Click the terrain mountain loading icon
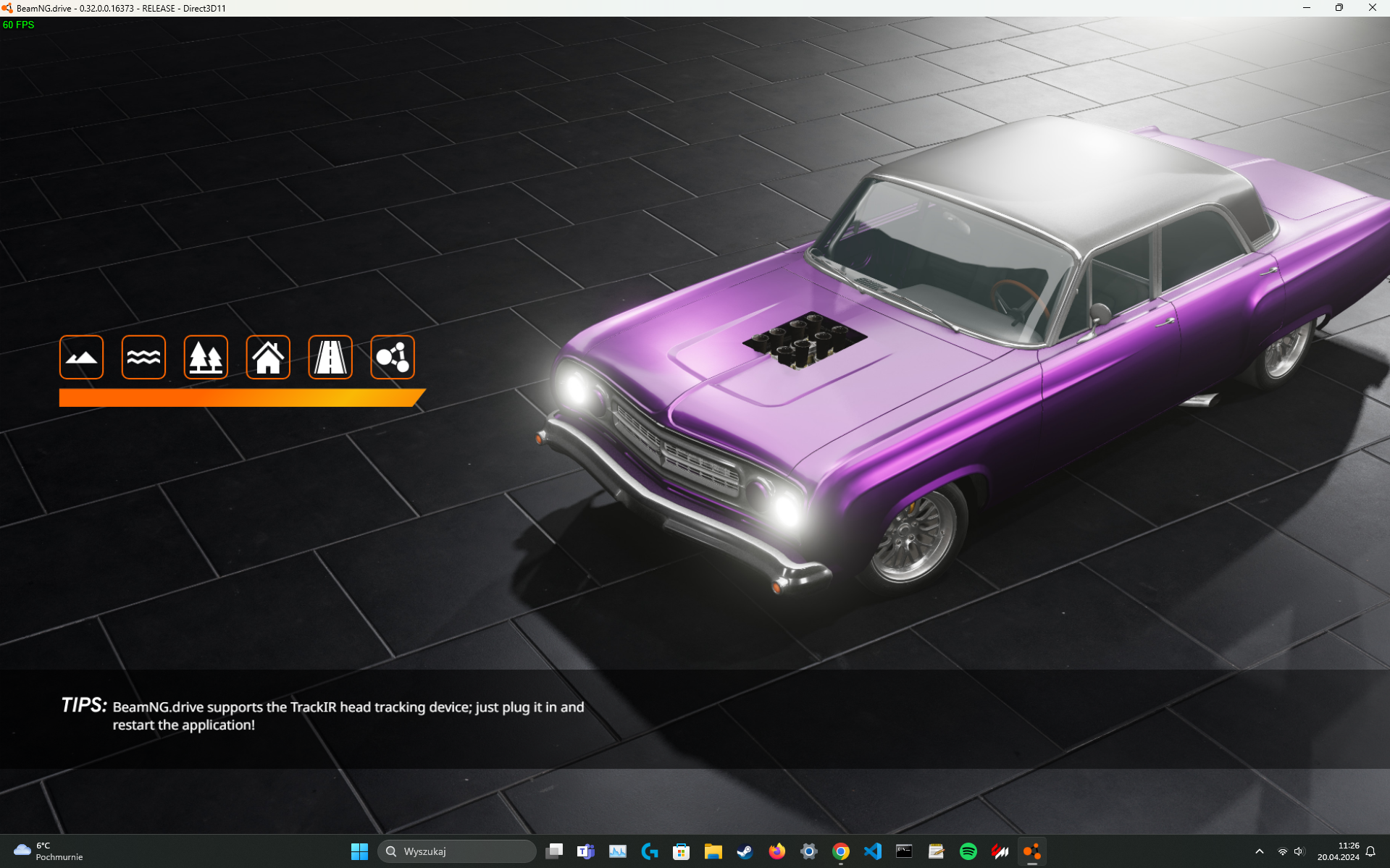Viewport: 1390px width, 868px height. (x=81, y=357)
